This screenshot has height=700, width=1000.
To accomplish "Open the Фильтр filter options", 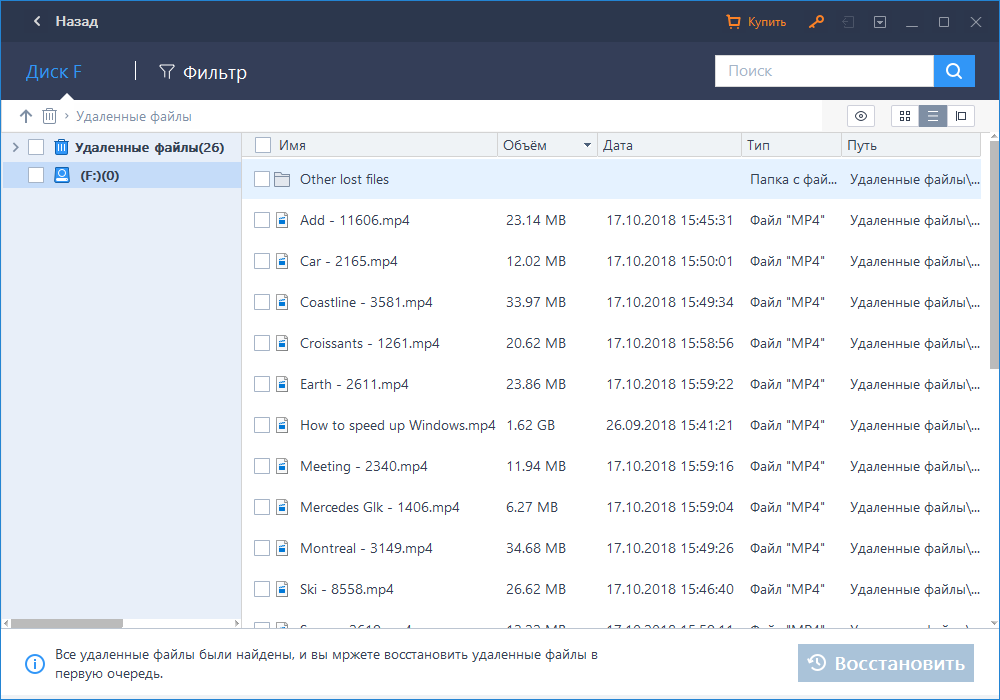I will 203,72.
